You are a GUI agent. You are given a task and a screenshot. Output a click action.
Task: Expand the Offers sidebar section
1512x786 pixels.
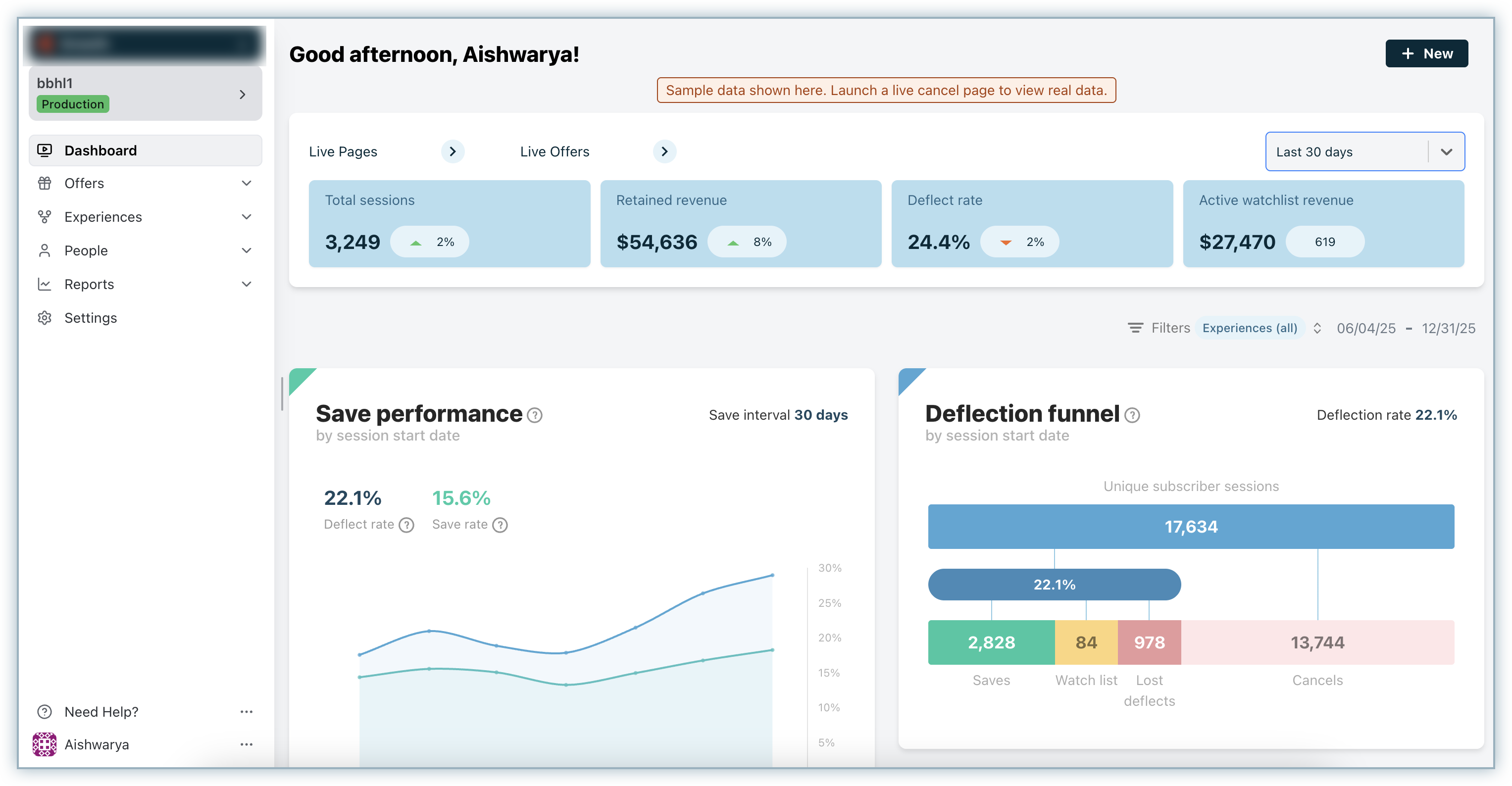(x=247, y=183)
